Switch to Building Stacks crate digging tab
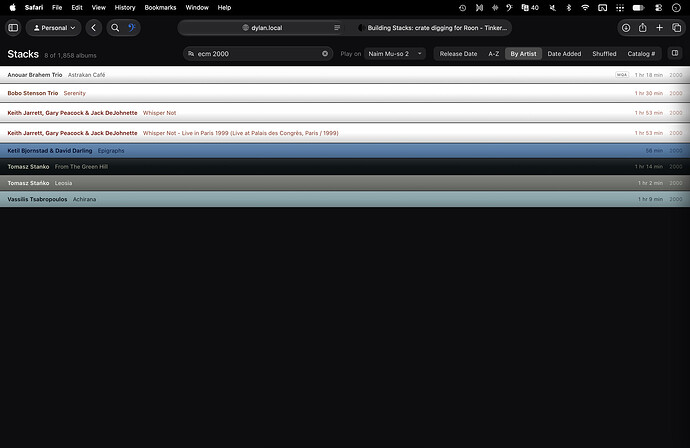The height and width of the screenshot is (448, 690). click(433, 28)
